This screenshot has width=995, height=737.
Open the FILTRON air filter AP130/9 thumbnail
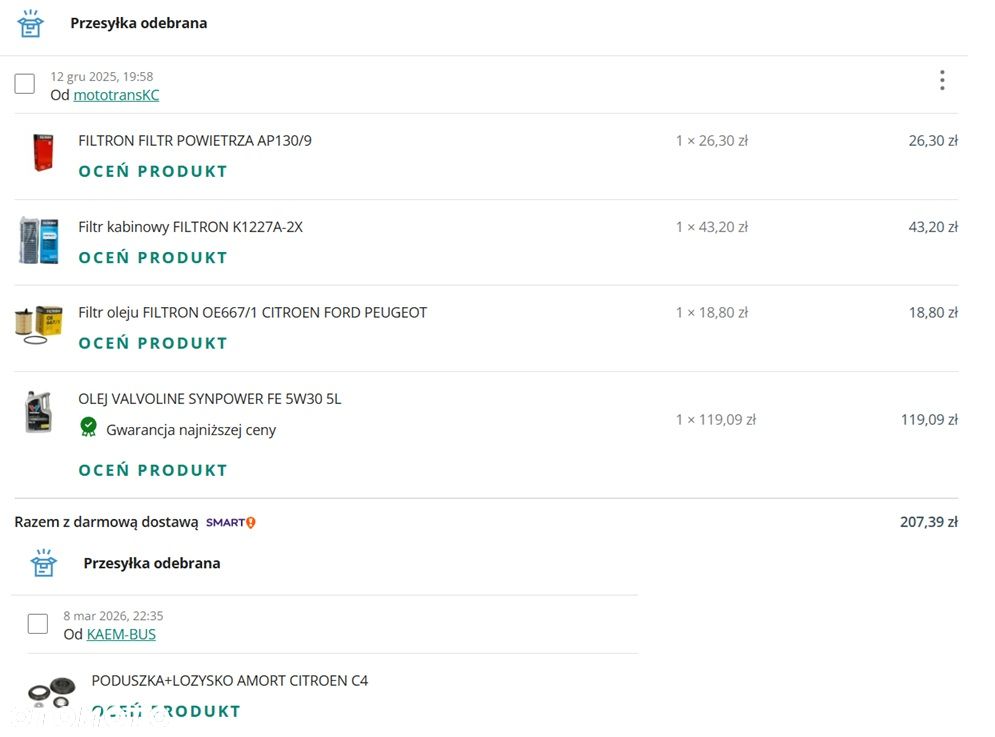tap(43, 152)
